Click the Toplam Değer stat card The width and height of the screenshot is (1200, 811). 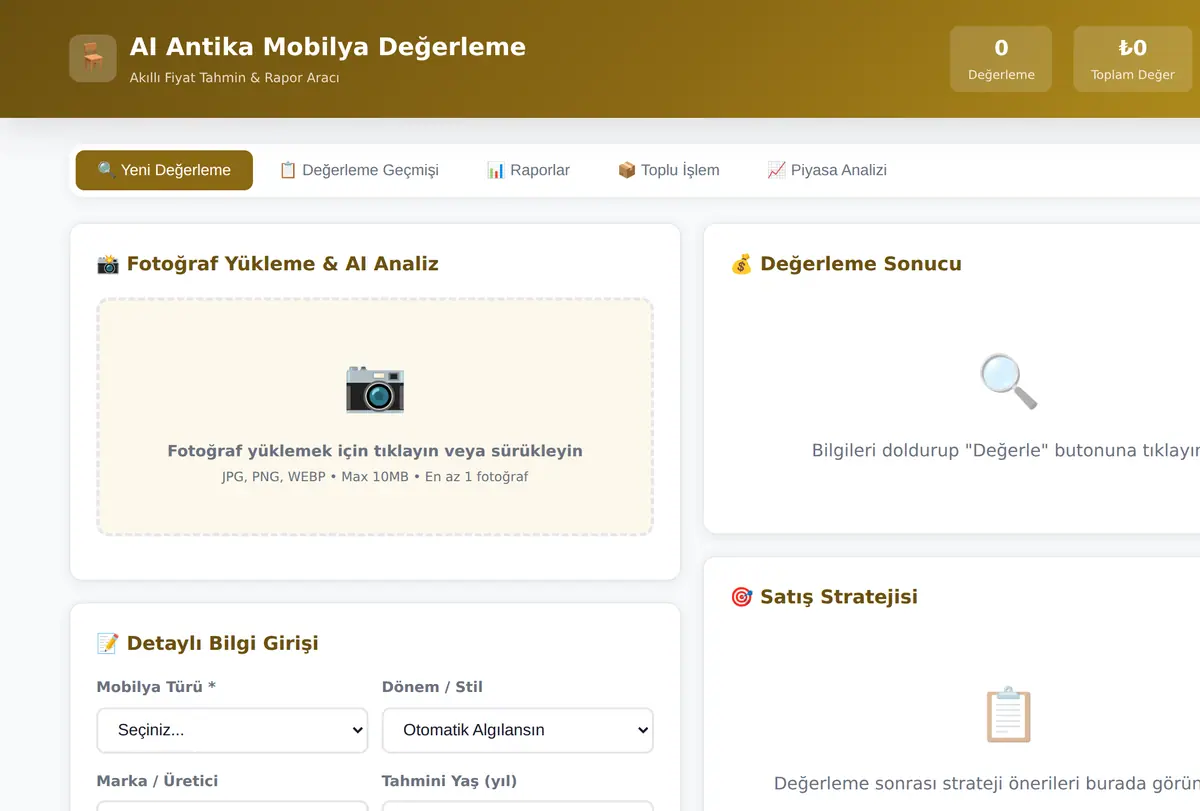click(1133, 59)
